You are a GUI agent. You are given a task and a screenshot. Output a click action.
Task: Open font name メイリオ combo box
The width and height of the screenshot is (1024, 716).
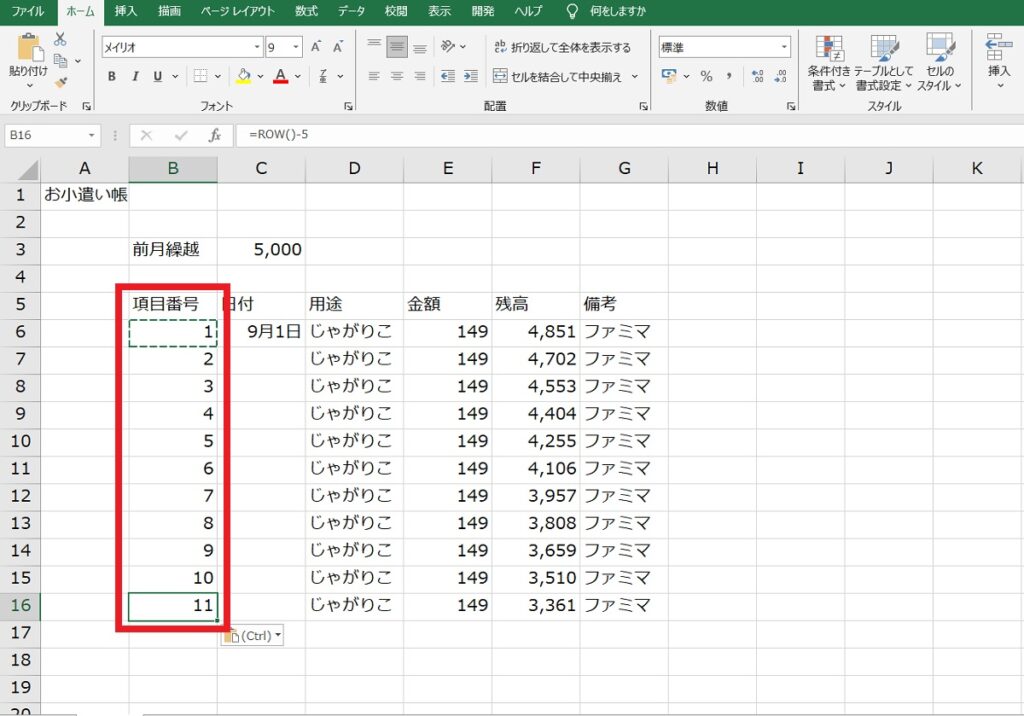pyautogui.click(x=182, y=47)
